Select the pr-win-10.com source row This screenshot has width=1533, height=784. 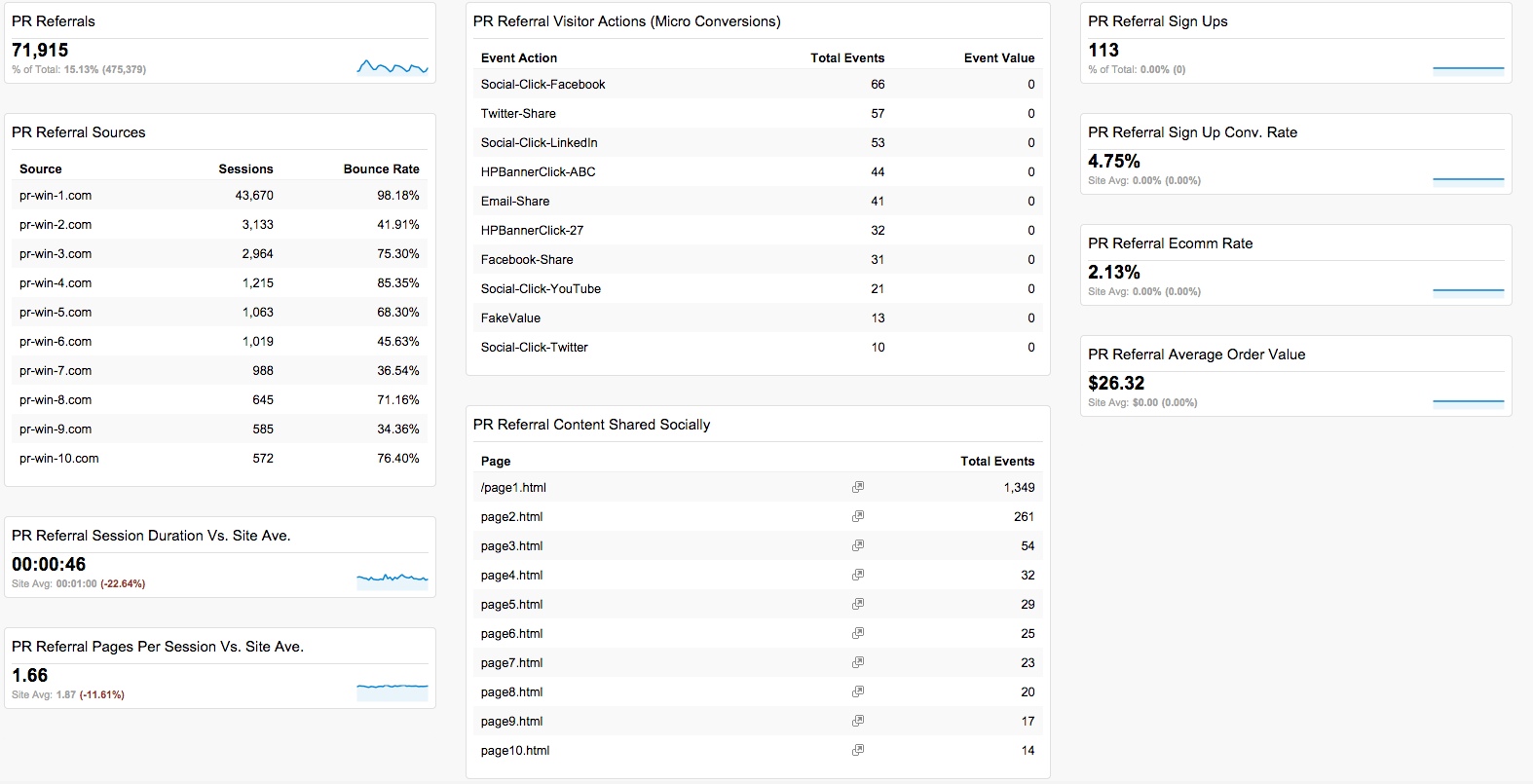click(220, 459)
